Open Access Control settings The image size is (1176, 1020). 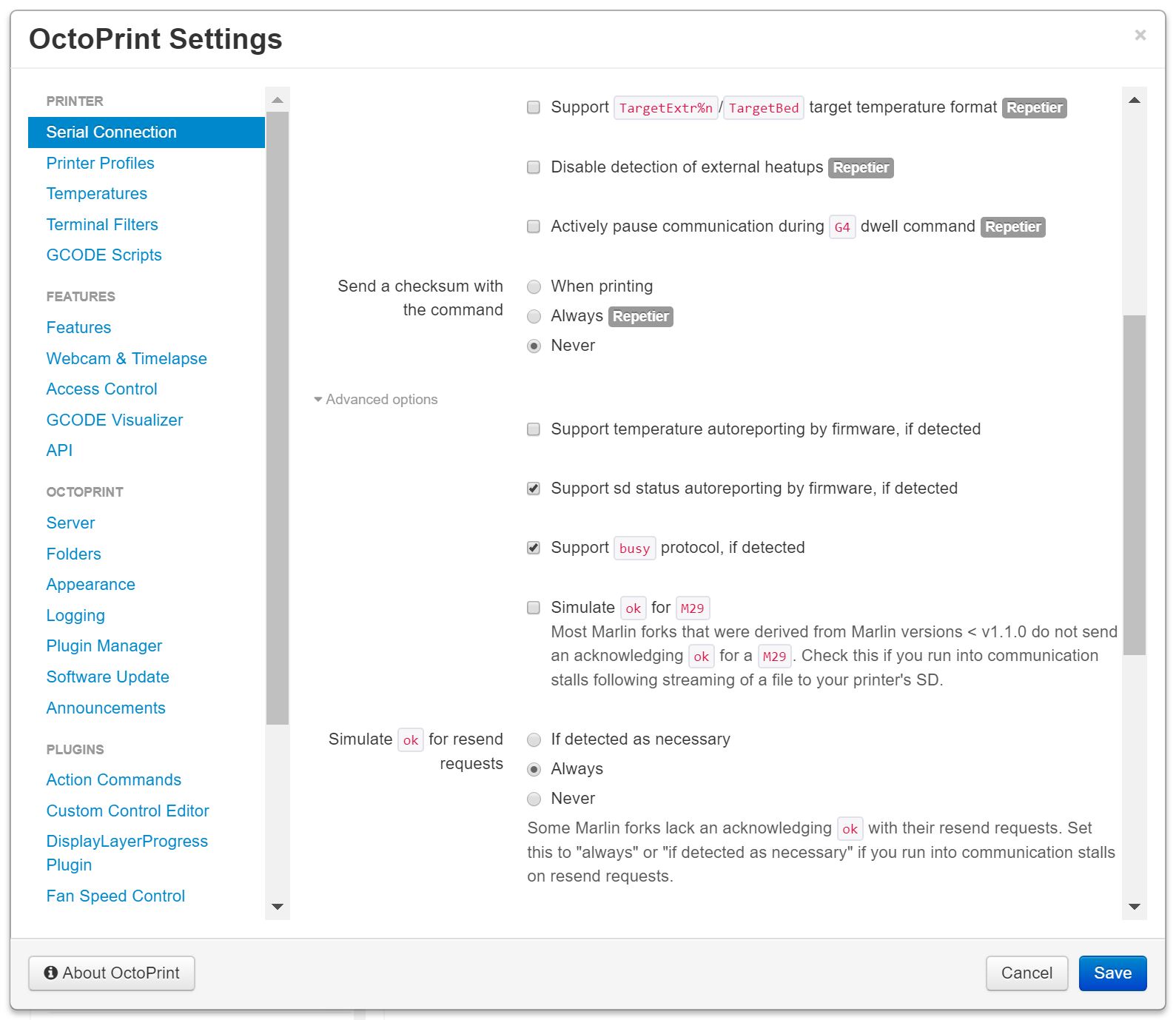pyautogui.click(x=101, y=389)
